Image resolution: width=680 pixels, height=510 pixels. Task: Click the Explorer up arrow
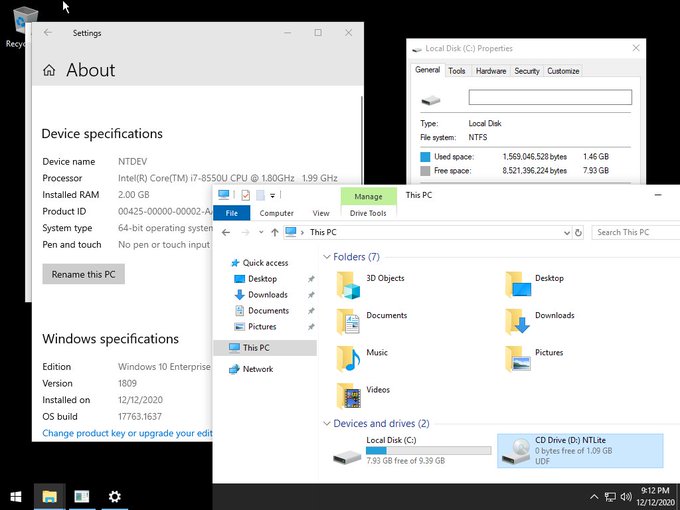pyautogui.click(x=275, y=232)
